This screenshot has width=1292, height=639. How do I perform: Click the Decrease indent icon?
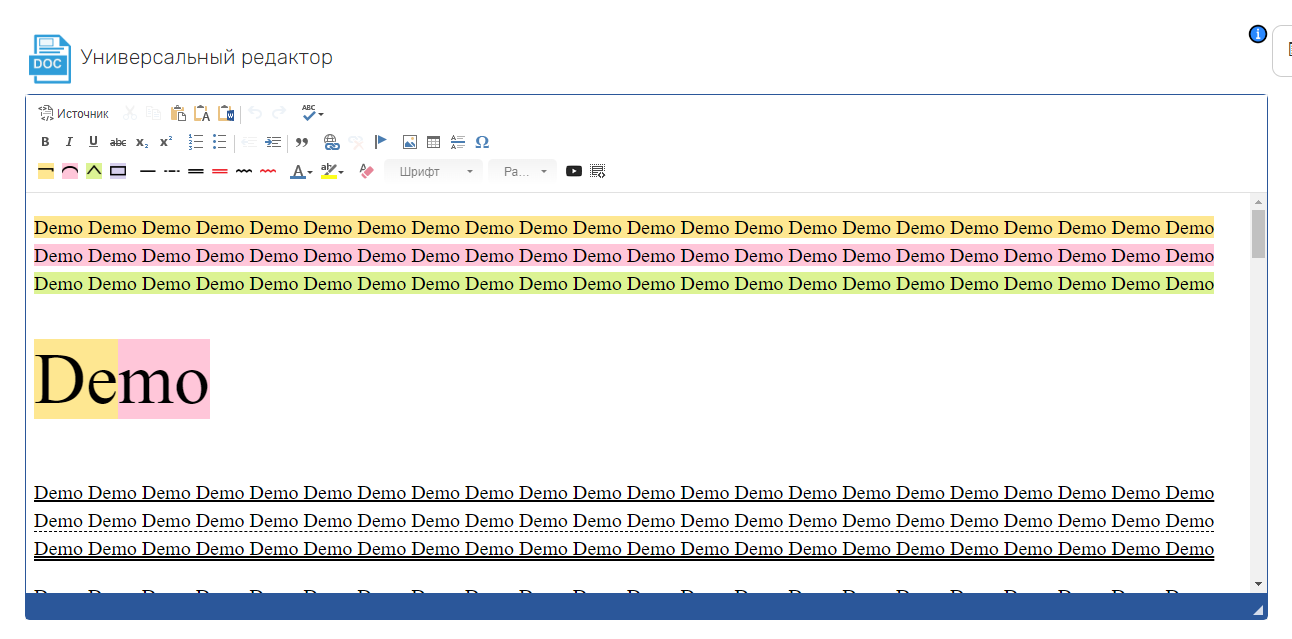[x=249, y=142]
